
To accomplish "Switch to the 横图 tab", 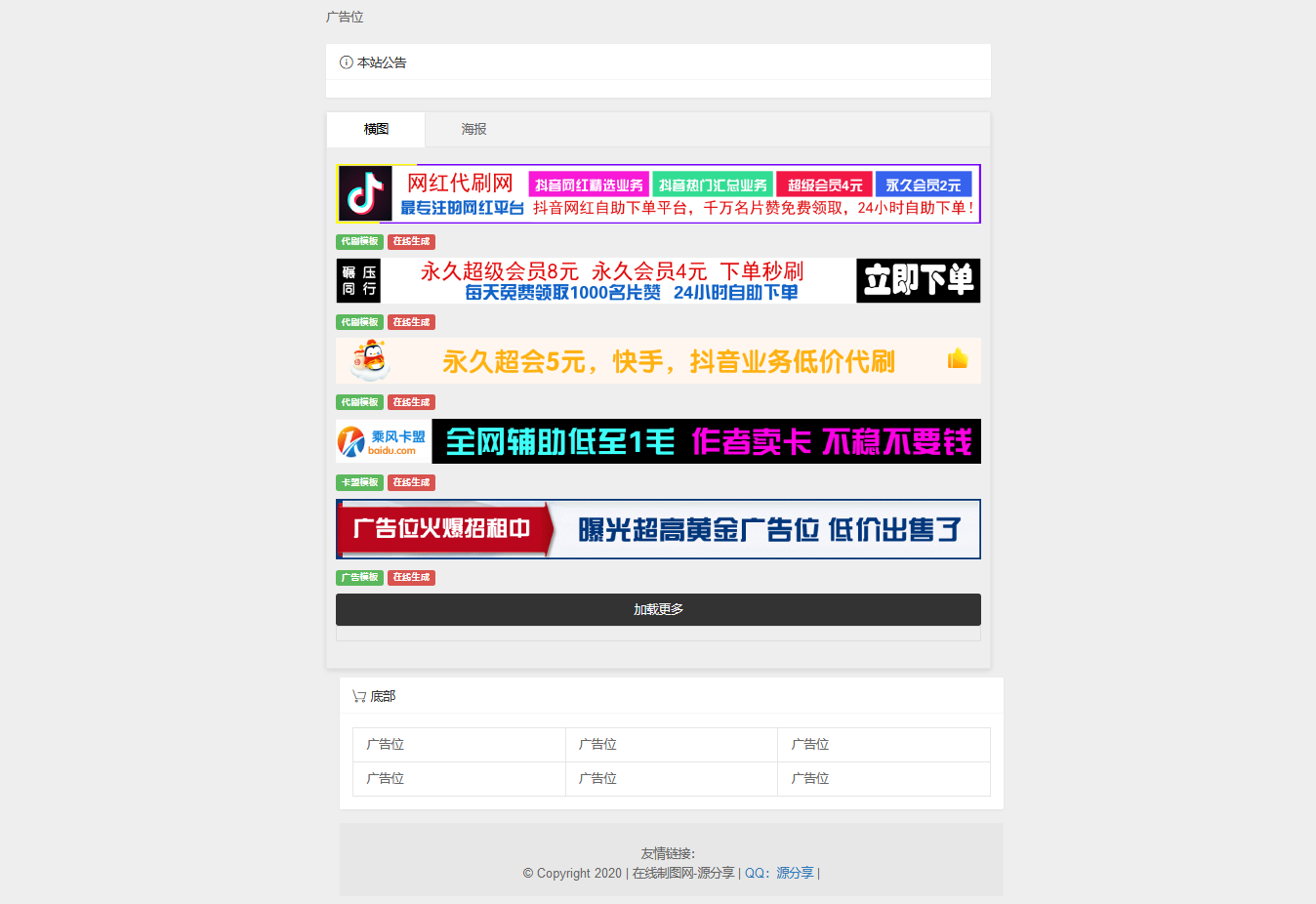I will [376, 129].
